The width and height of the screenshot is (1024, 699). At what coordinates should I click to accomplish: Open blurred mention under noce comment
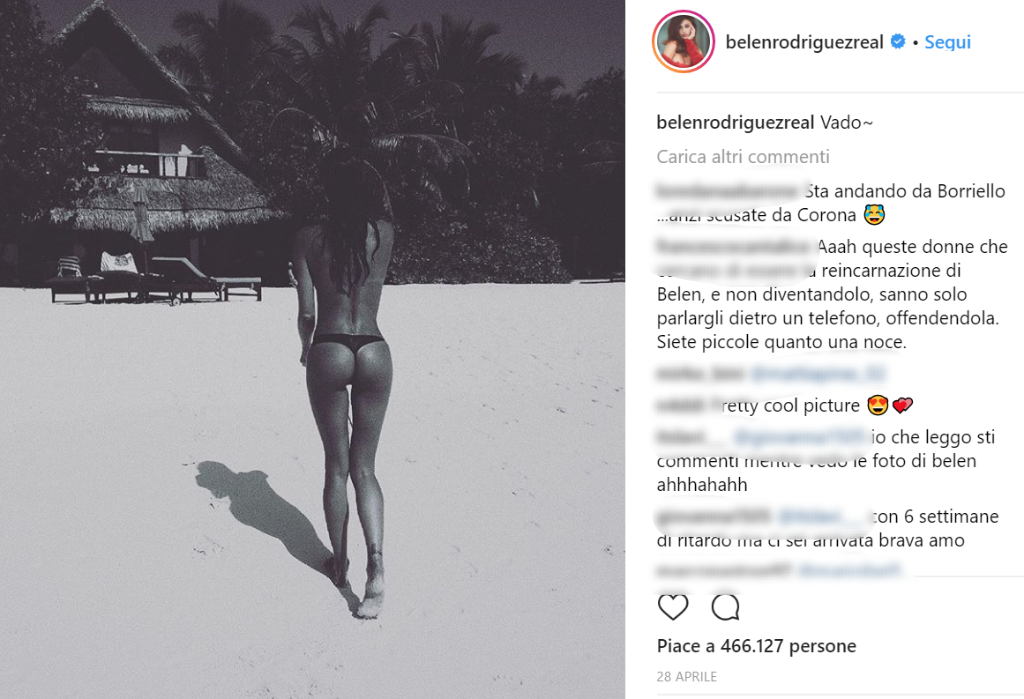[817, 374]
